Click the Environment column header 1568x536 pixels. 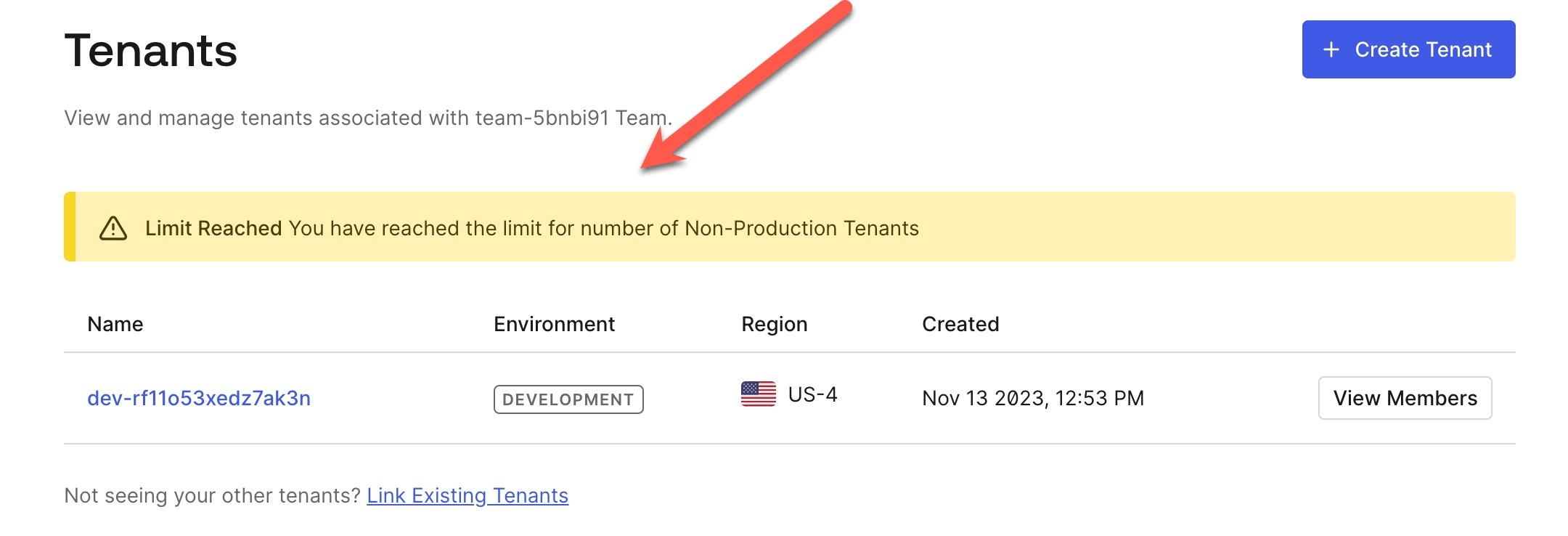(x=554, y=324)
